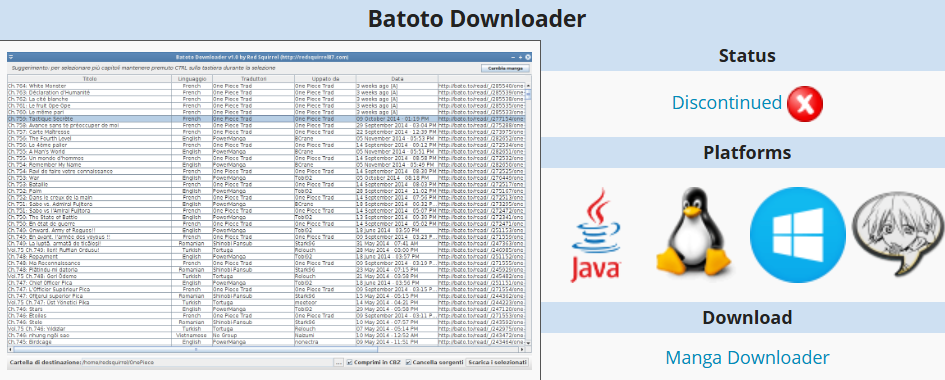Screen dimensions: 945x380
Task: Click the "..." browse folder button
Action: [338, 363]
